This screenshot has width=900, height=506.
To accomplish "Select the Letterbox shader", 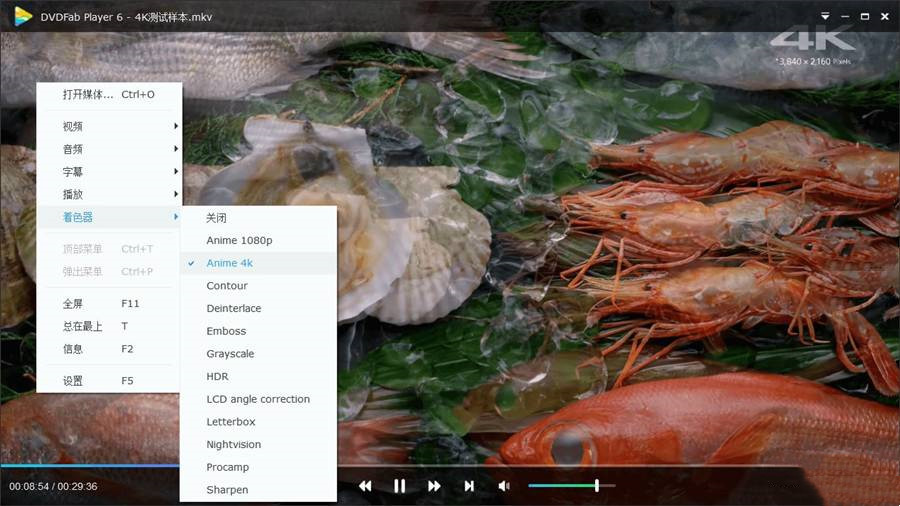I will 258,422.
